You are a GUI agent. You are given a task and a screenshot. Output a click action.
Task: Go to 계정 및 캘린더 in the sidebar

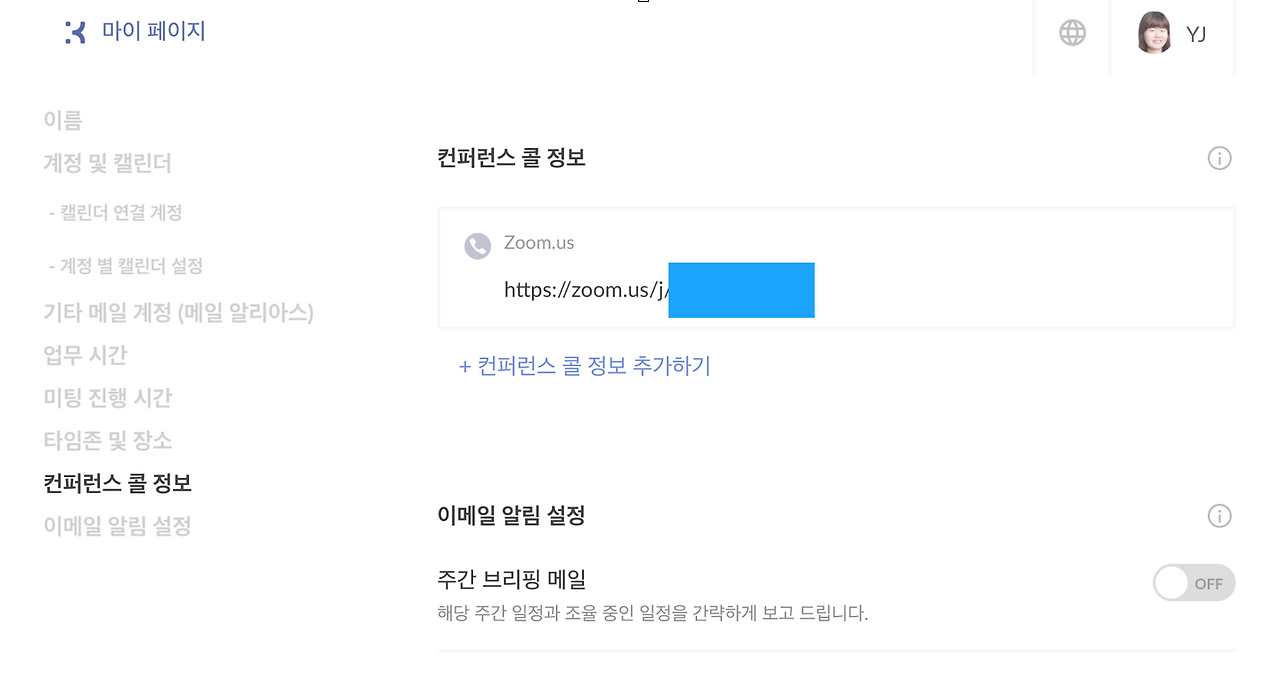coord(107,163)
